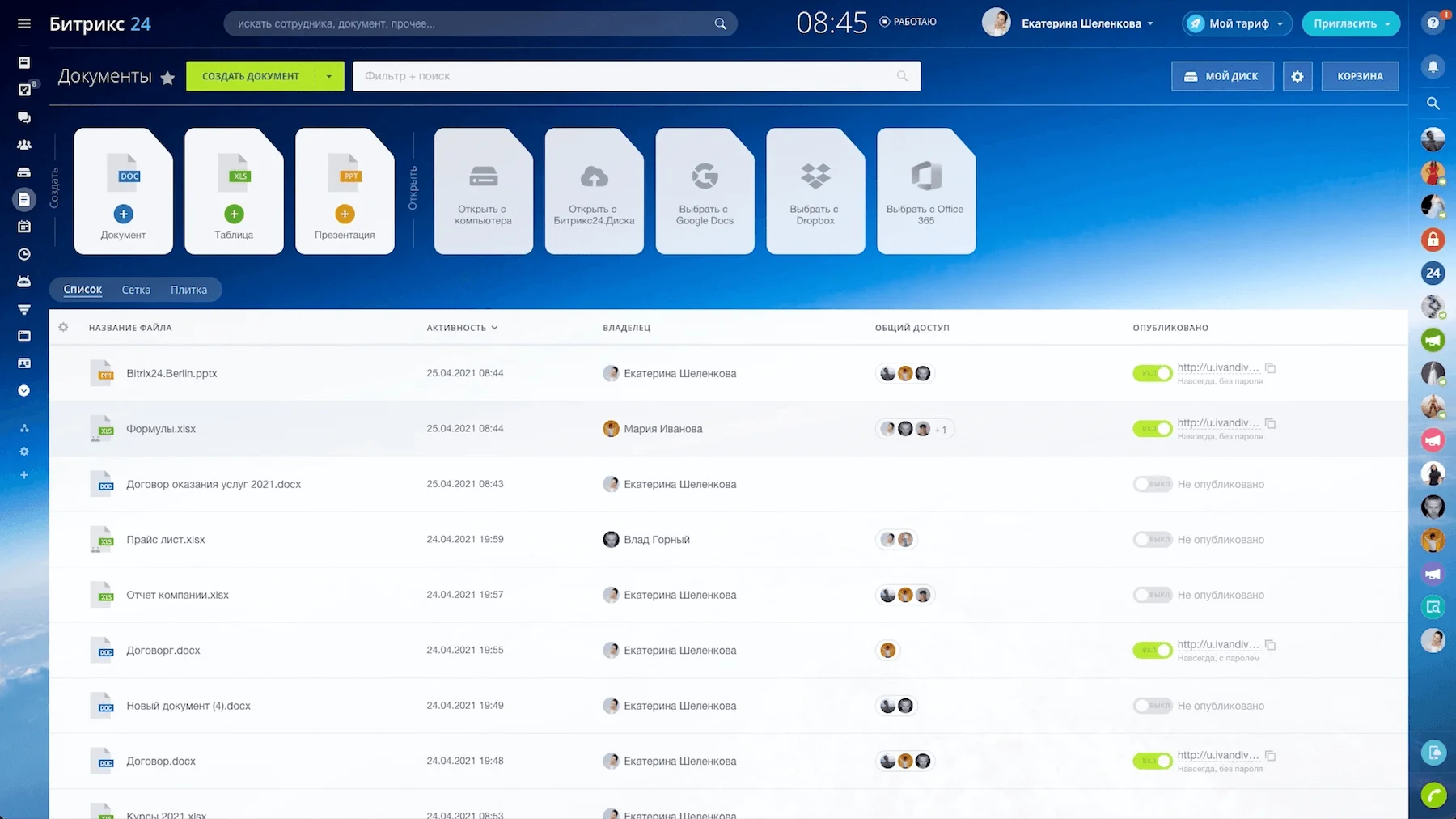Enable publishing for Прайс лист.xlsx
Image resolution: width=1456 pixels, height=819 pixels.
click(x=1152, y=540)
